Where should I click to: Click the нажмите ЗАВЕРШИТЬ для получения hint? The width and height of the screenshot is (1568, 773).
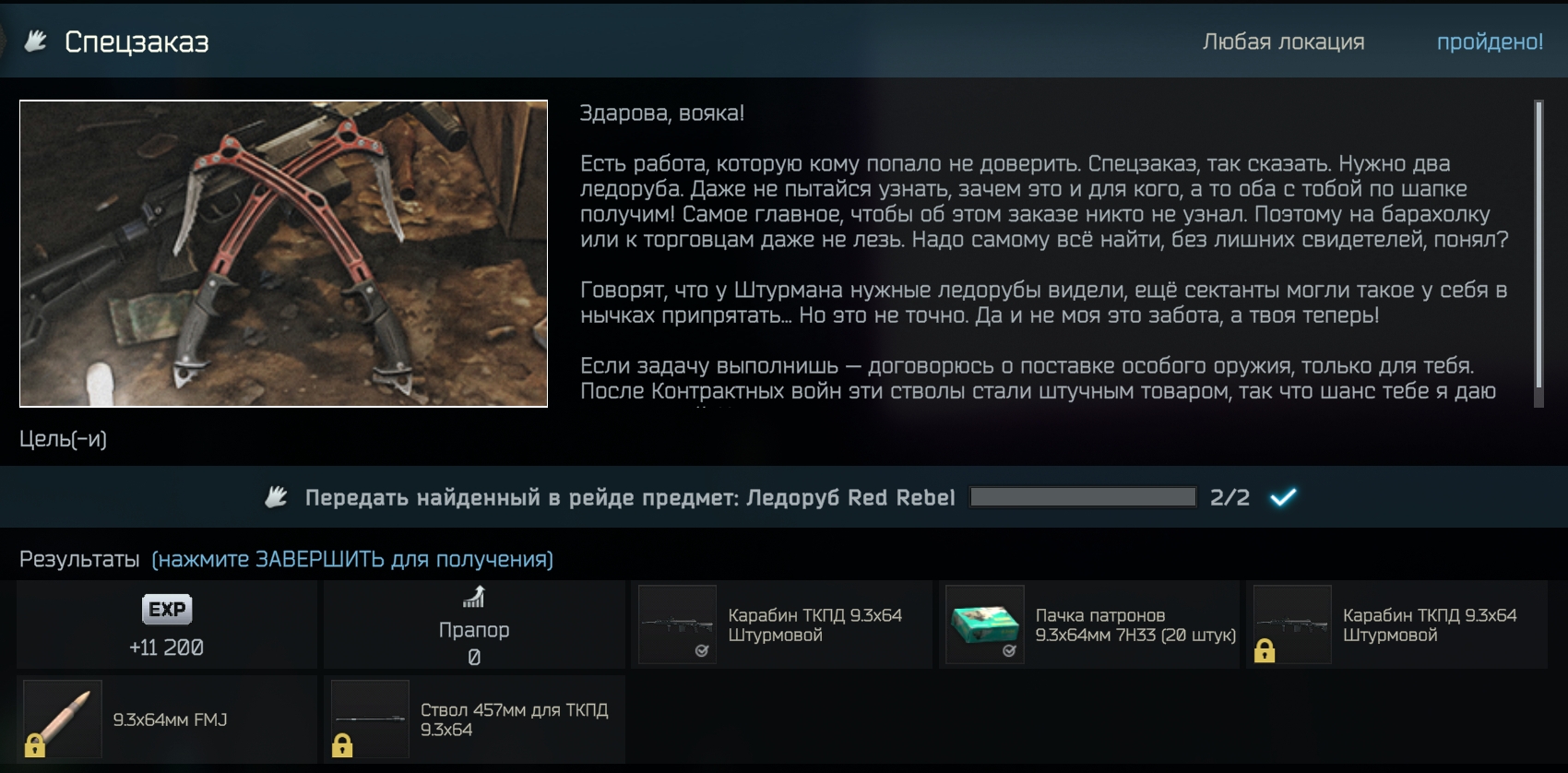[x=352, y=559]
